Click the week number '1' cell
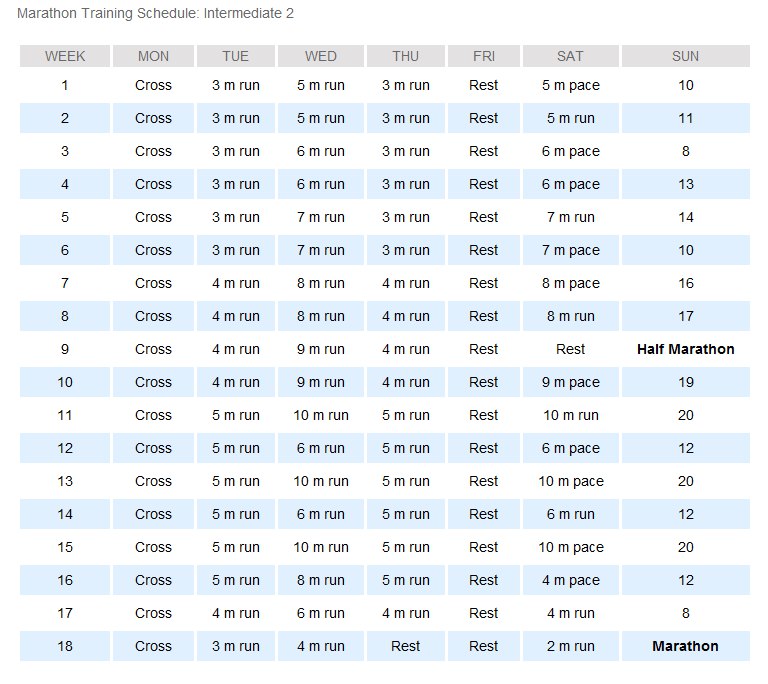The height and width of the screenshot is (684, 768). [65, 85]
